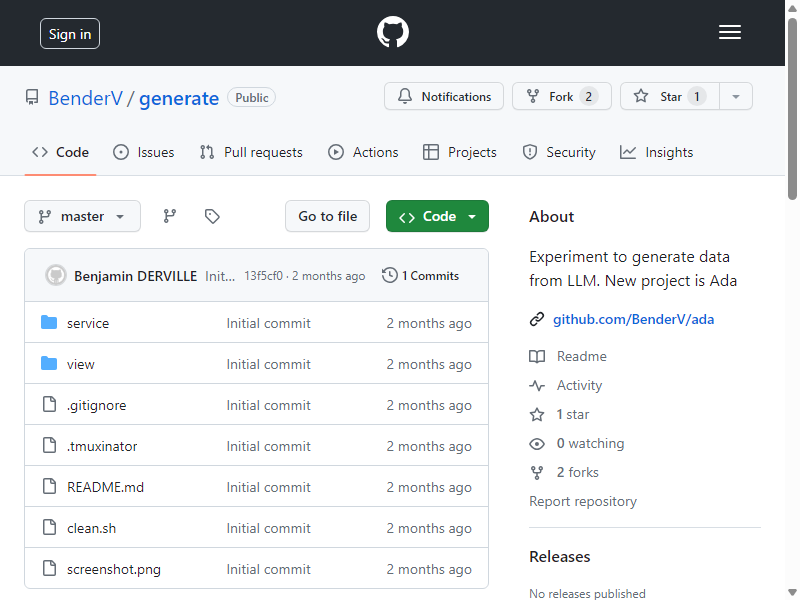Click the clean.sh file icon
Screen dimensions: 800x600
(x=49, y=528)
